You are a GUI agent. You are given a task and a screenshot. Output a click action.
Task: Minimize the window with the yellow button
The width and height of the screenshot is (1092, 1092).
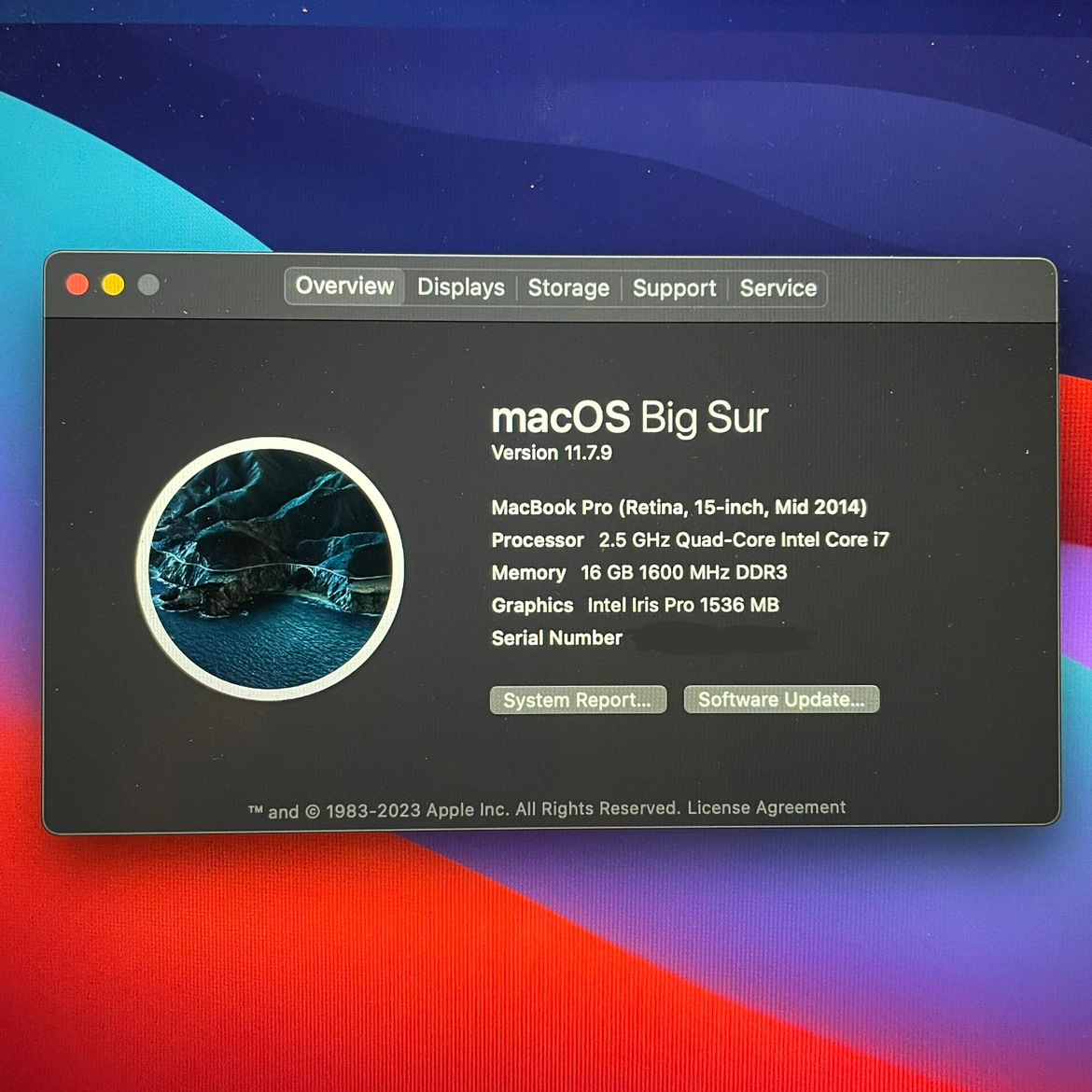(113, 285)
